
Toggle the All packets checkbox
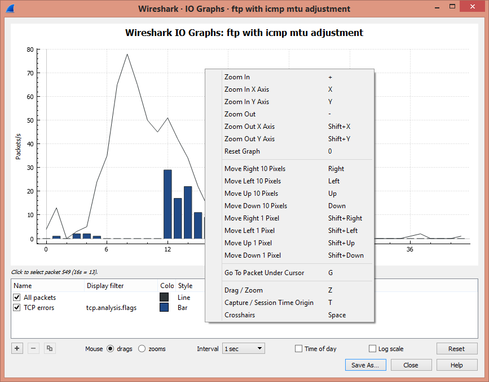17,297
